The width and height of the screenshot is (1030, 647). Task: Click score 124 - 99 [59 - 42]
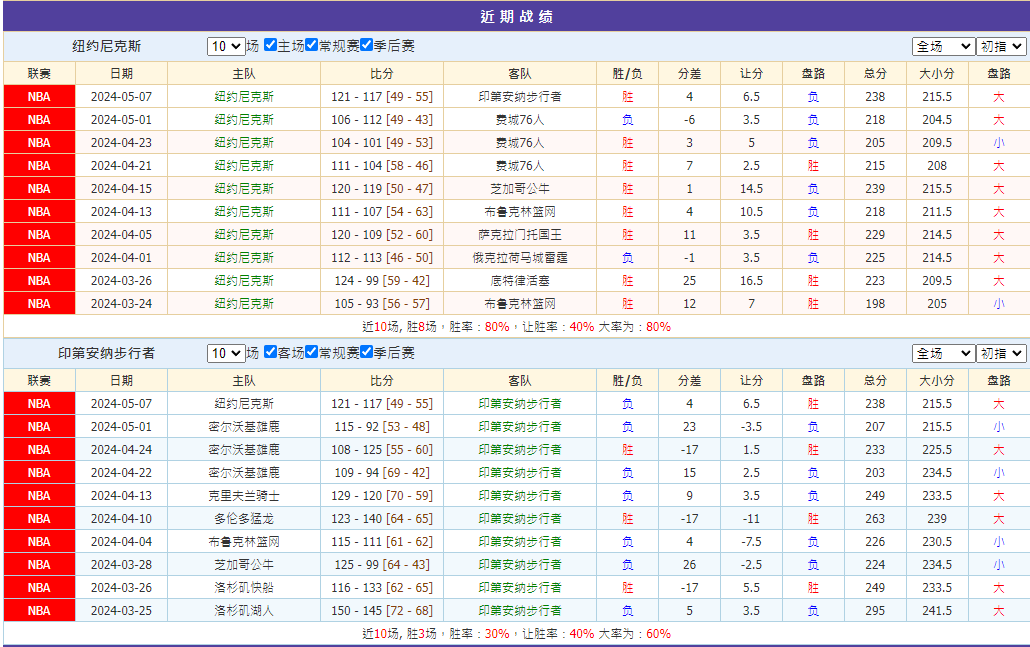click(382, 280)
